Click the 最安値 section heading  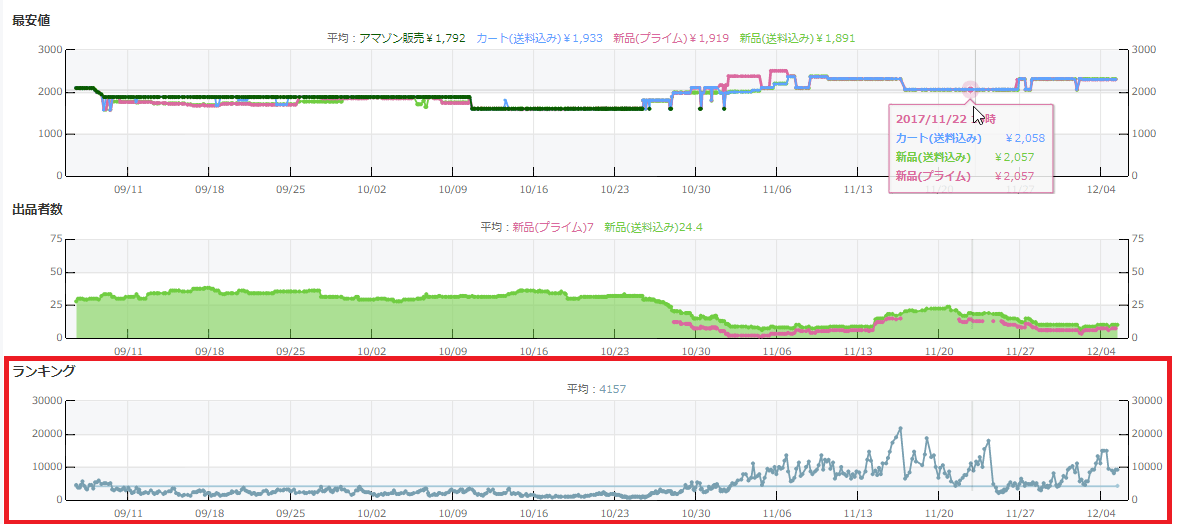pyautogui.click(x=32, y=20)
